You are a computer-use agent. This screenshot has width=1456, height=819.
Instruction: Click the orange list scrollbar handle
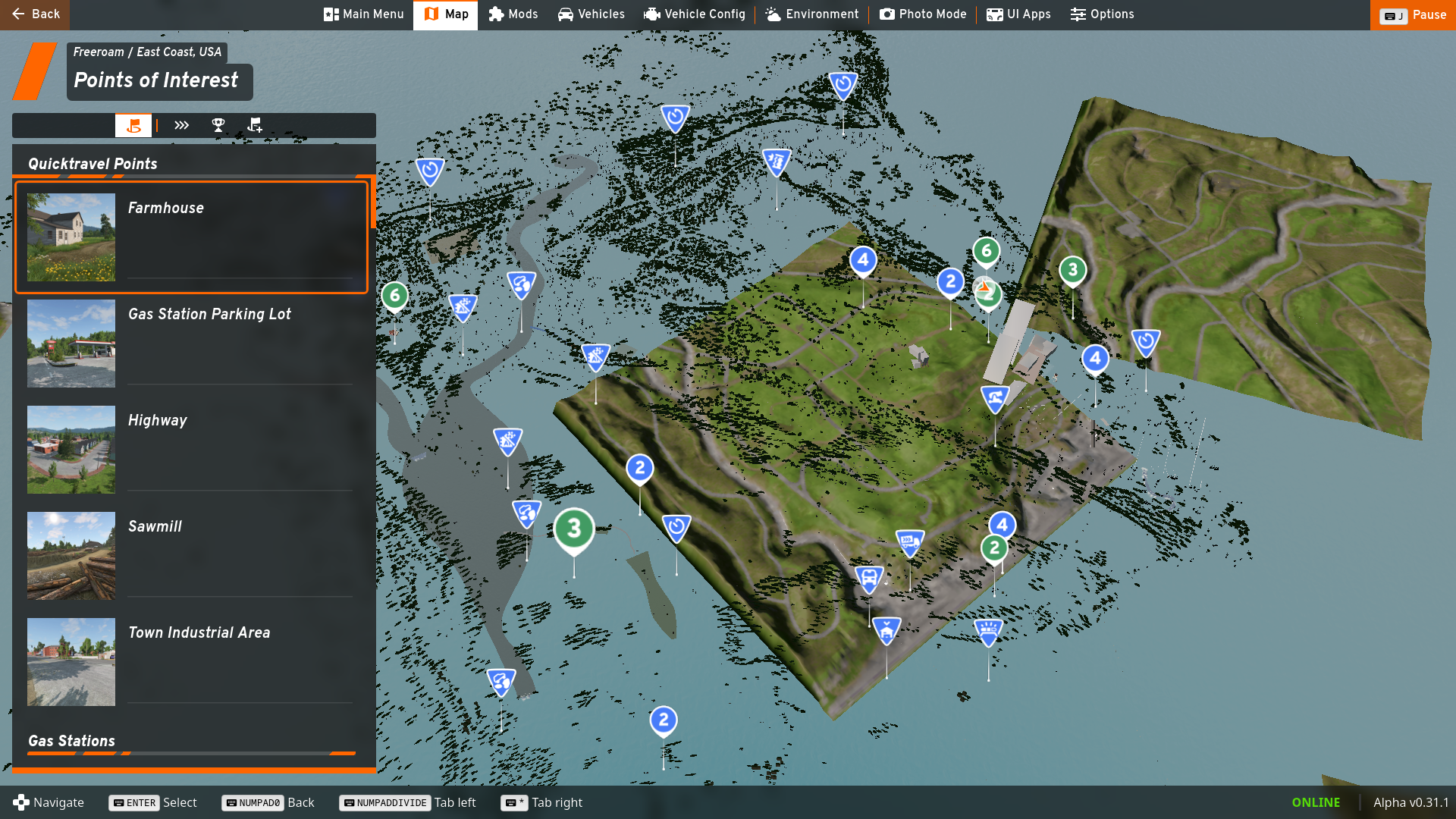point(373,203)
